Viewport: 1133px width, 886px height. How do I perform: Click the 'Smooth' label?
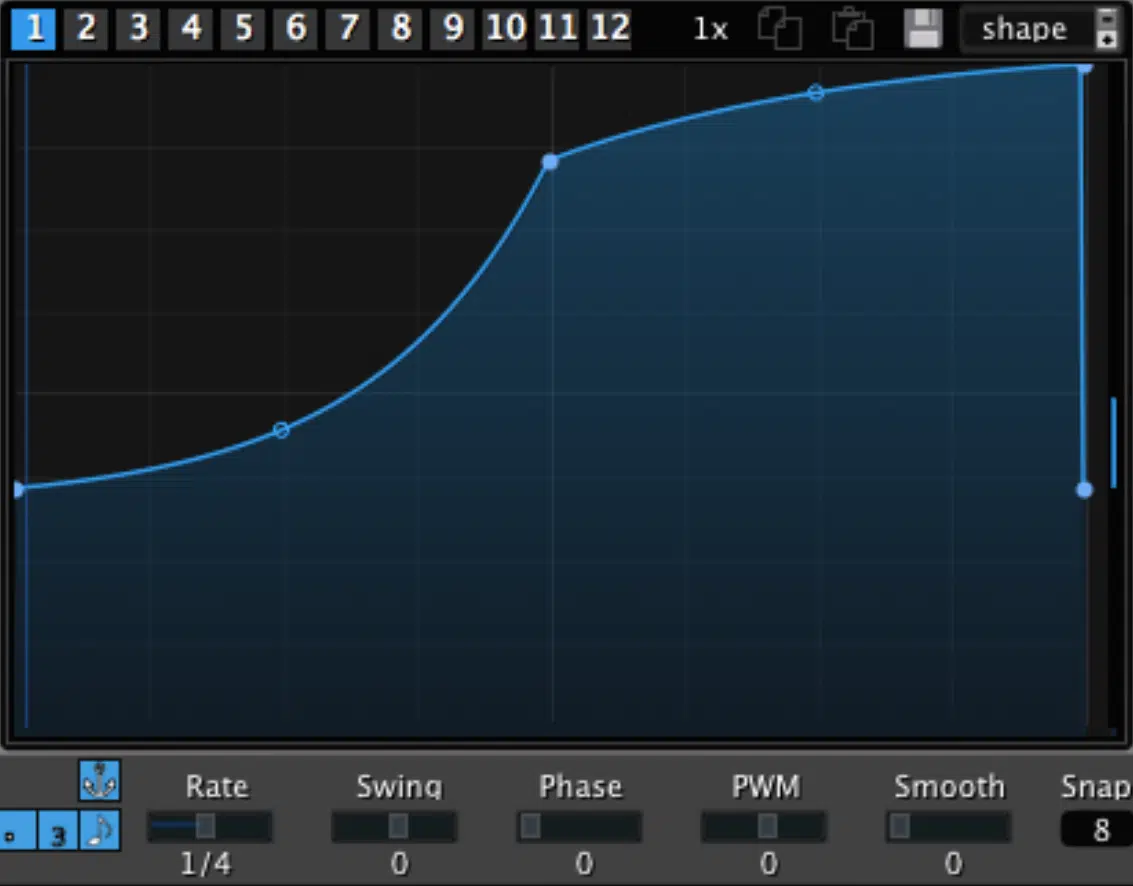tap(949, 786)
